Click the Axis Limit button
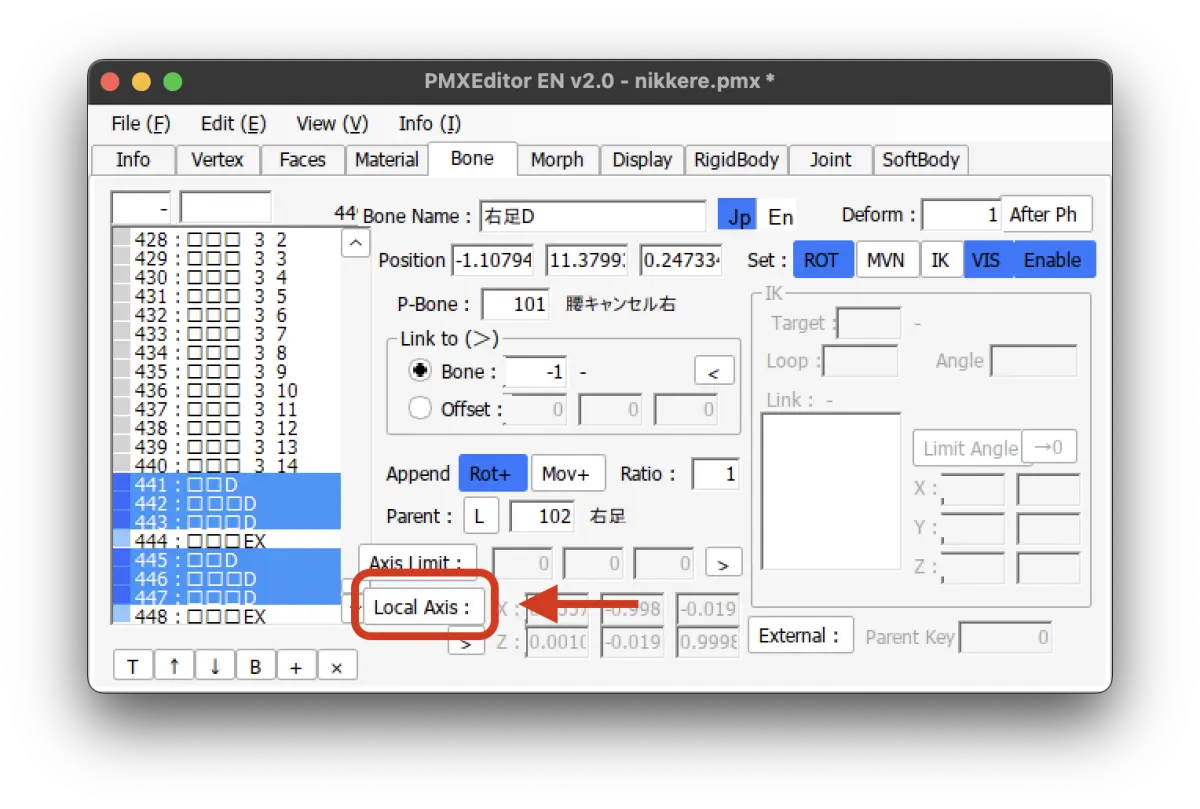The height and width of the screenshot is (809, 1200). click(418, 563)
